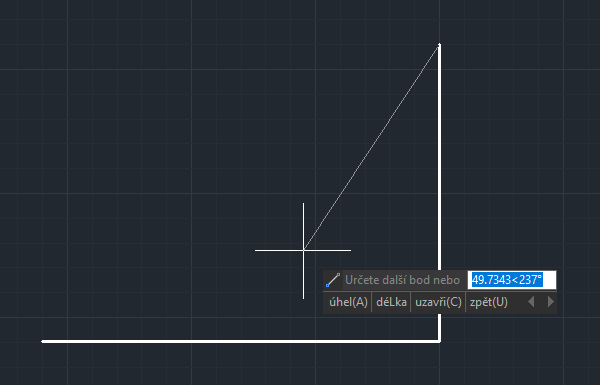Click the 'Určete další bod nebo' prompt text
The height and width of the screenshot is (385, 600).
tap(402, 280)
